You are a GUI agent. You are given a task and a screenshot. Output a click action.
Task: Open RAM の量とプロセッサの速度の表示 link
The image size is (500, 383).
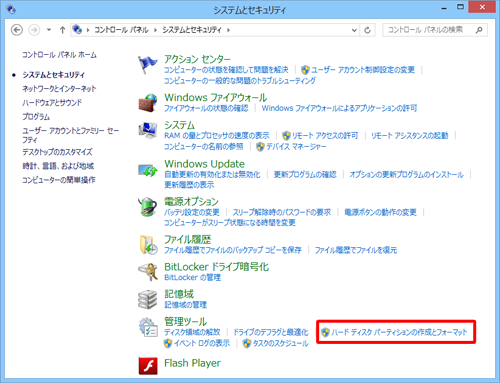pos(217,136)
